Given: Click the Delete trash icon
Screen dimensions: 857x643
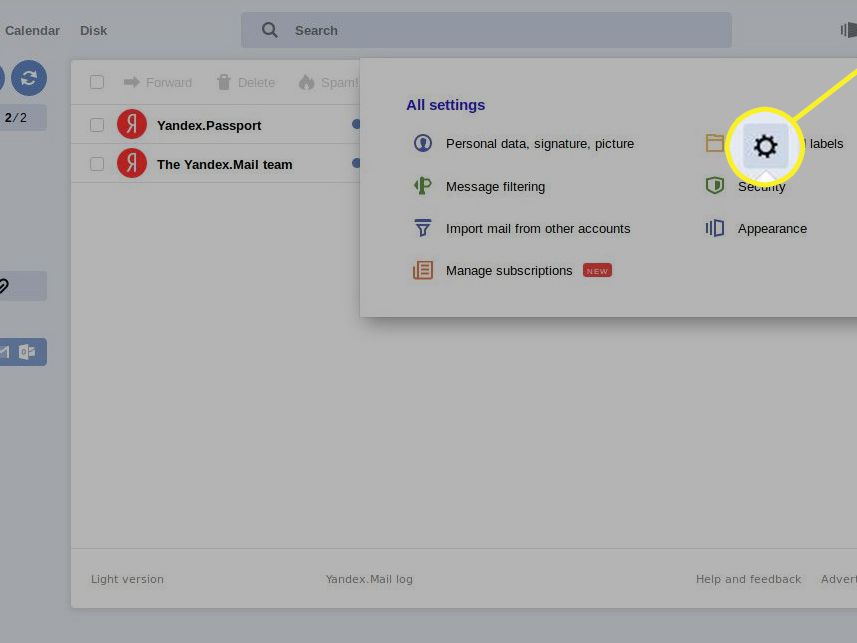Looking at the screenshot, I should coord(224,82).
